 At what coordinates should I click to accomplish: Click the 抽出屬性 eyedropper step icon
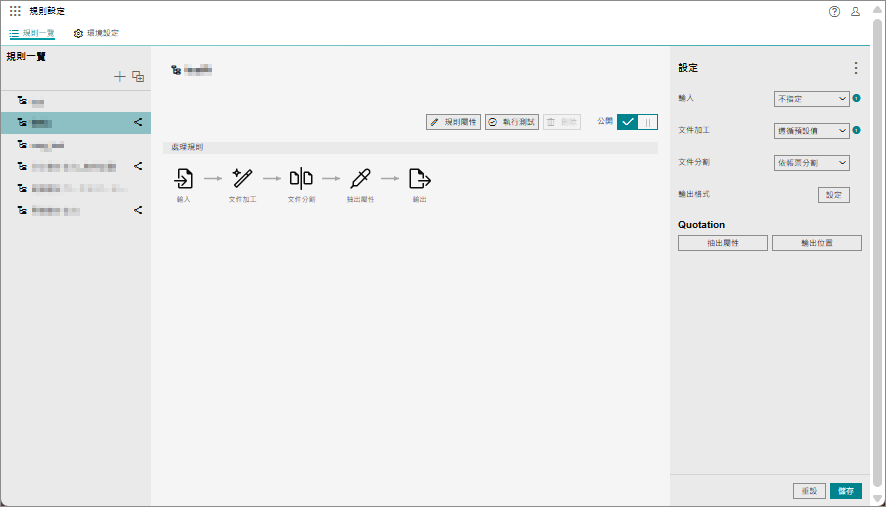[360, 179]
